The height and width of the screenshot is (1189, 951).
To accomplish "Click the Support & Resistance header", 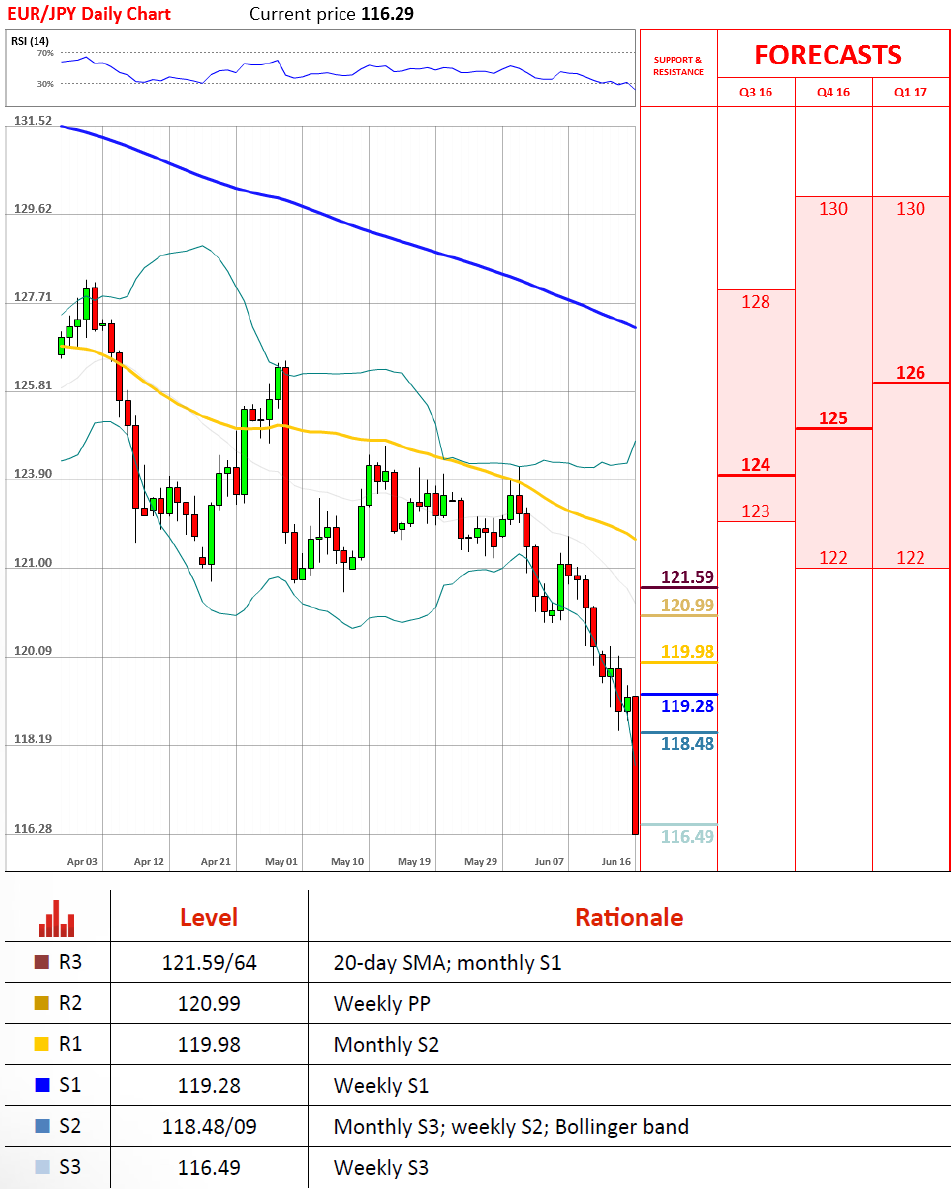I will (678, 66).
